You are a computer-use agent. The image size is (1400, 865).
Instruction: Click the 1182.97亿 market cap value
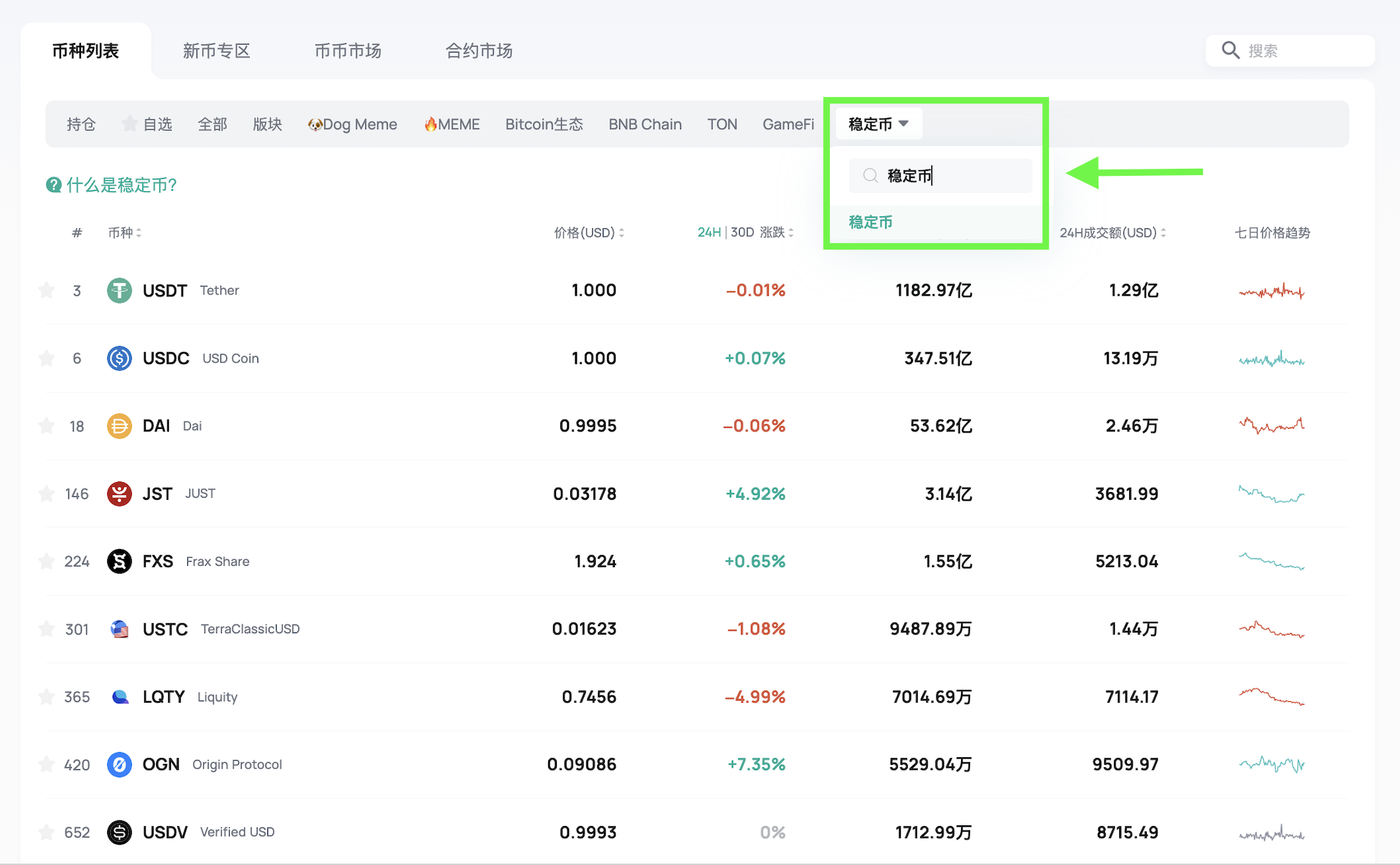(x=933, y=290)
